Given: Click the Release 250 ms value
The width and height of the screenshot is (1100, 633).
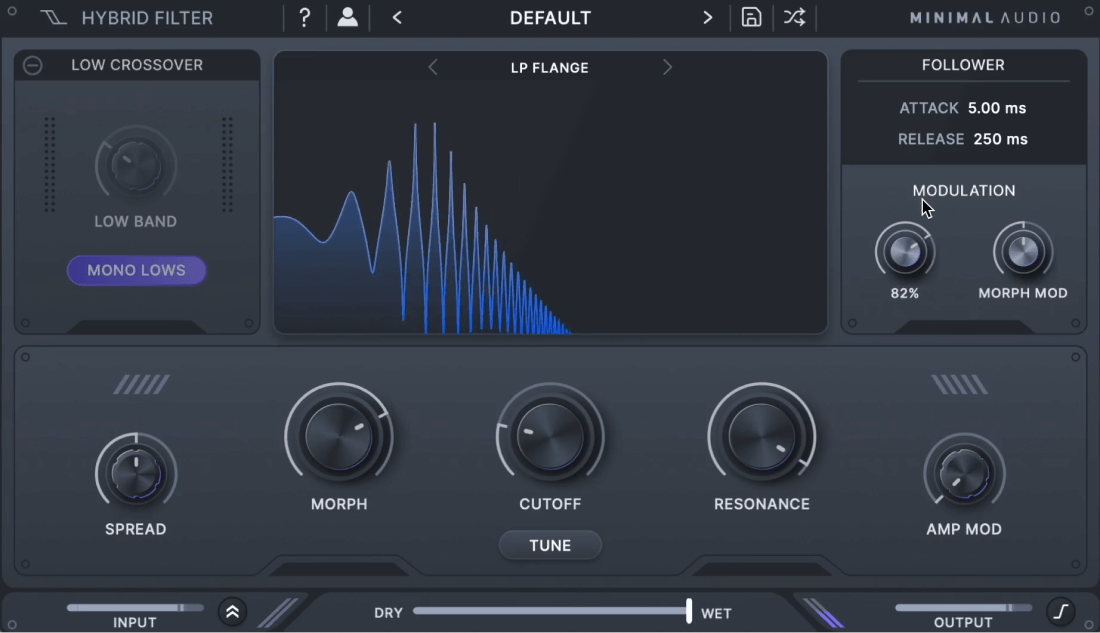Looking at the screenshot, I should (x=1000, y=139).
